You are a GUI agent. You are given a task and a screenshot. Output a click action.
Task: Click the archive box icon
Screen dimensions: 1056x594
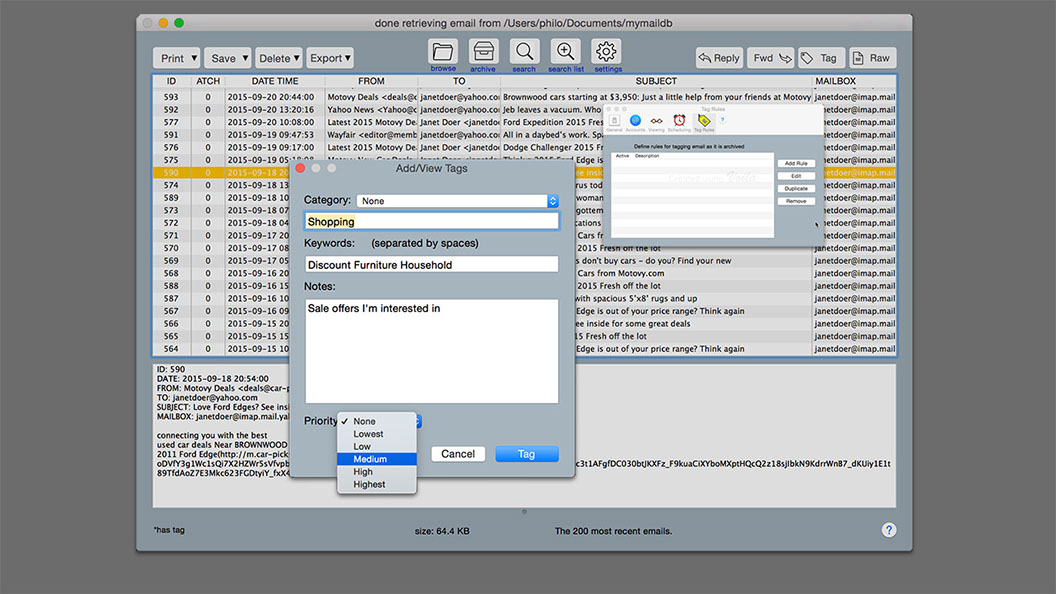click(484, 51)
